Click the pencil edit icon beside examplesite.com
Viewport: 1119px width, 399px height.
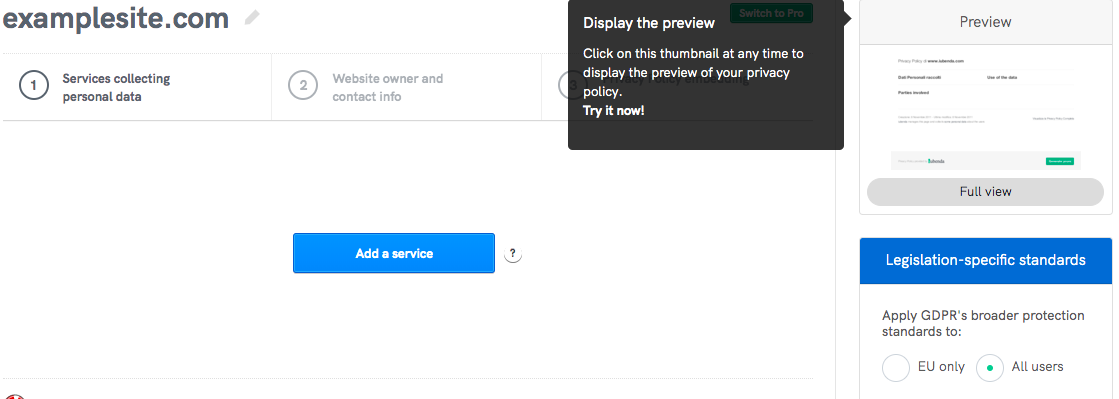252,18
